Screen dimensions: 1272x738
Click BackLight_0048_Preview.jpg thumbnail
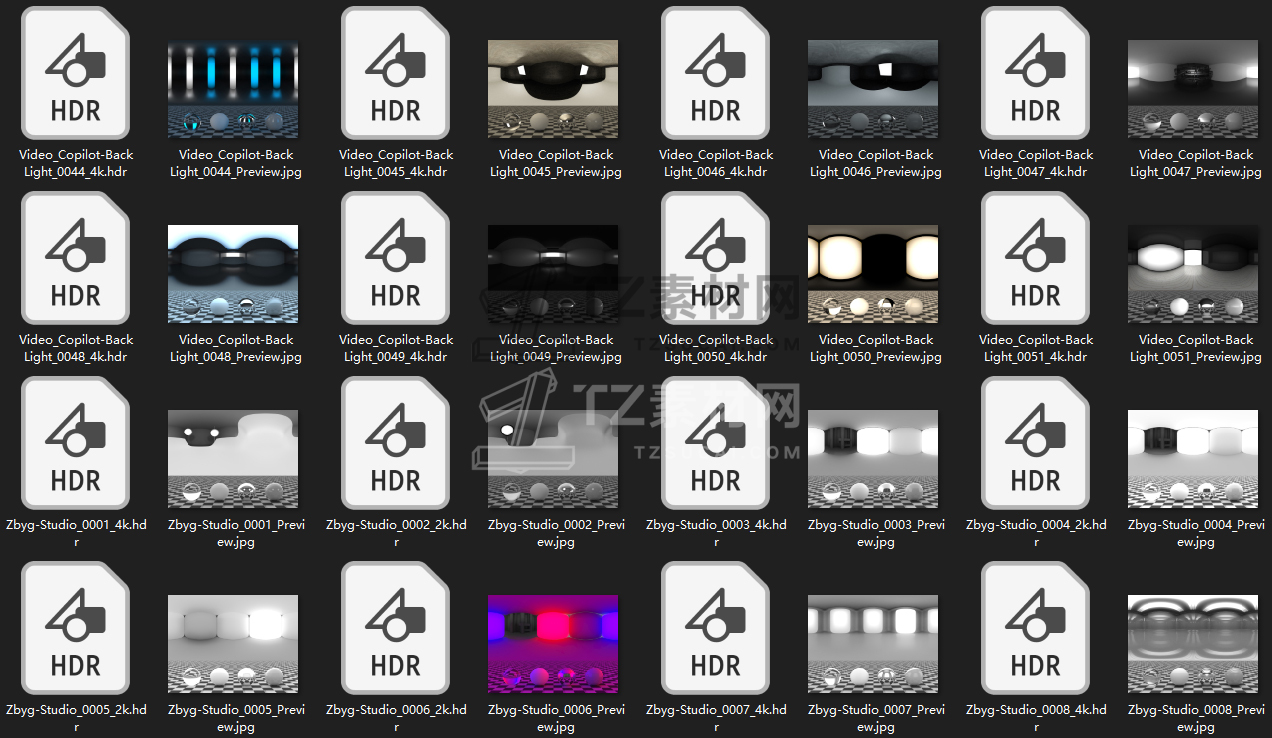233,274
